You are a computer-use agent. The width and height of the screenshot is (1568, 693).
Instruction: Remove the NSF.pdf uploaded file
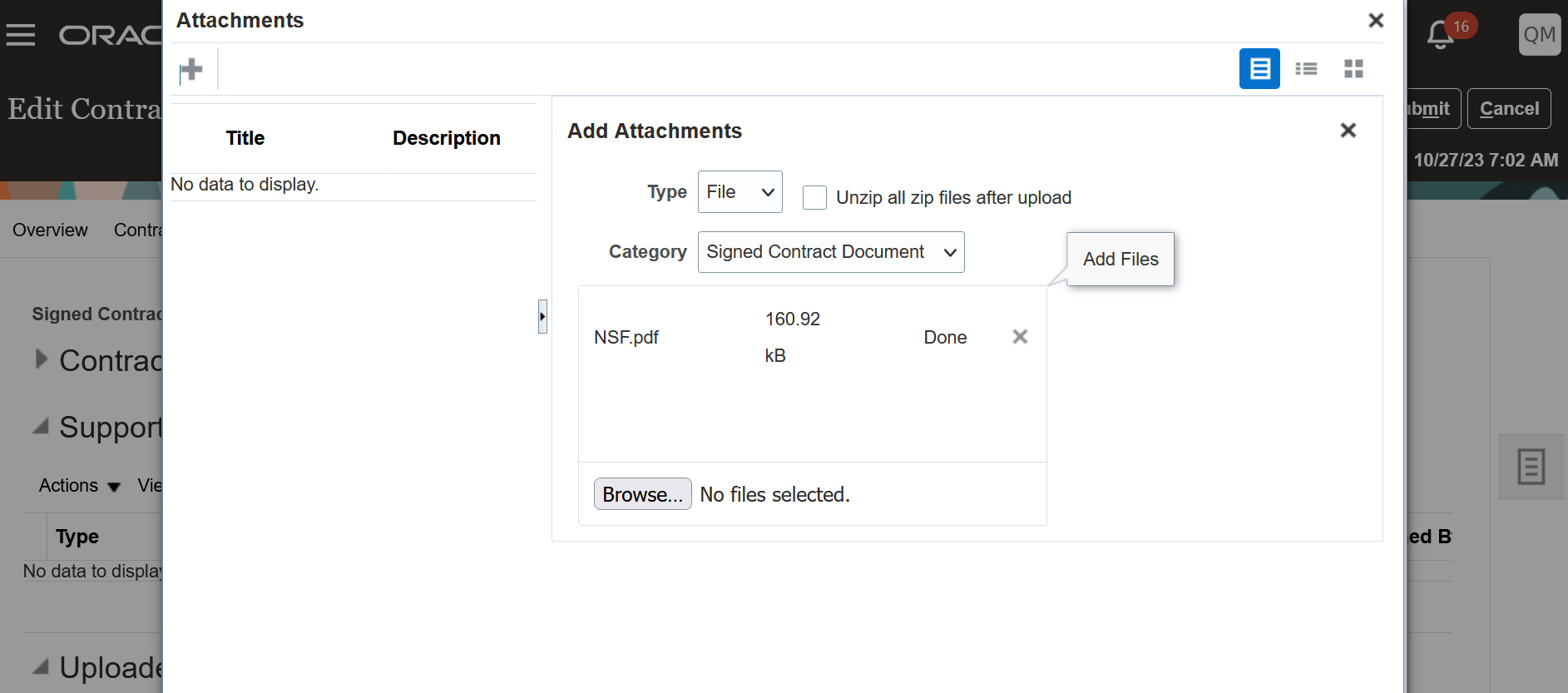tap(1020, 337)
